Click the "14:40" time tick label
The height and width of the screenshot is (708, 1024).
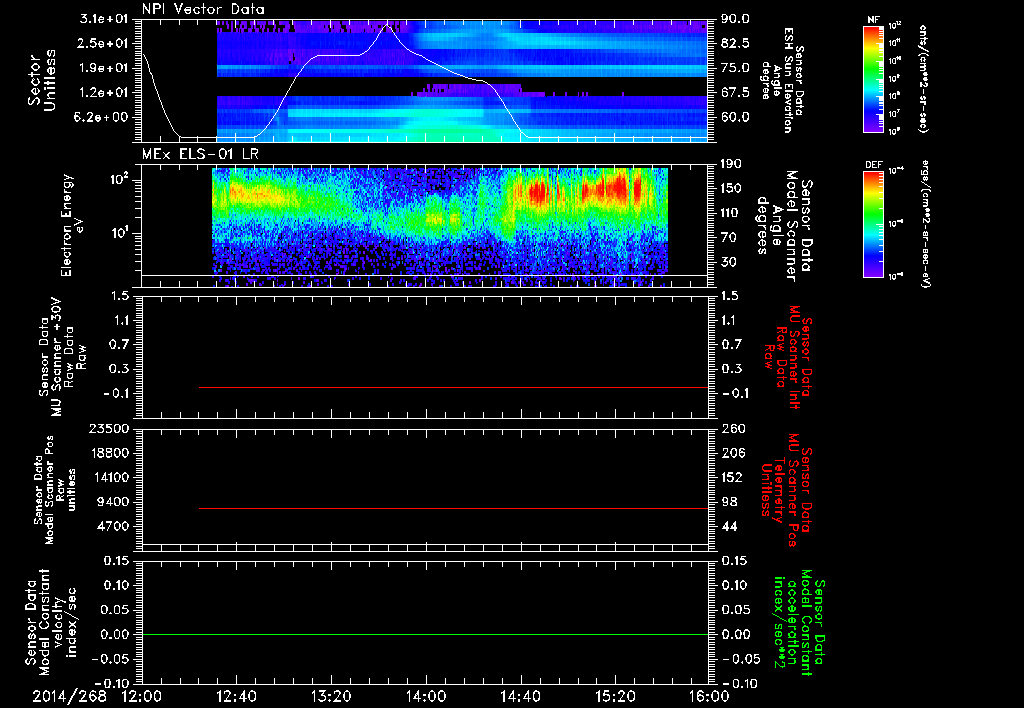520,696
